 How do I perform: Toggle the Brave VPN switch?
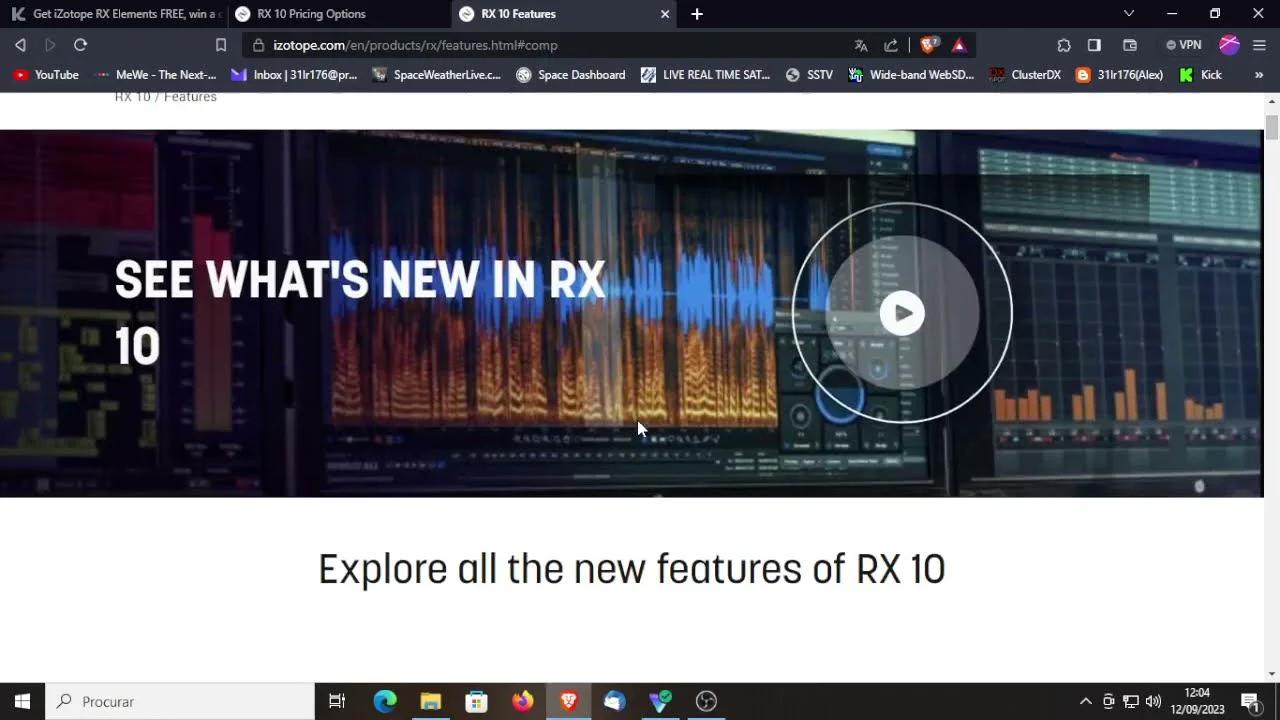click(1183, 44)
